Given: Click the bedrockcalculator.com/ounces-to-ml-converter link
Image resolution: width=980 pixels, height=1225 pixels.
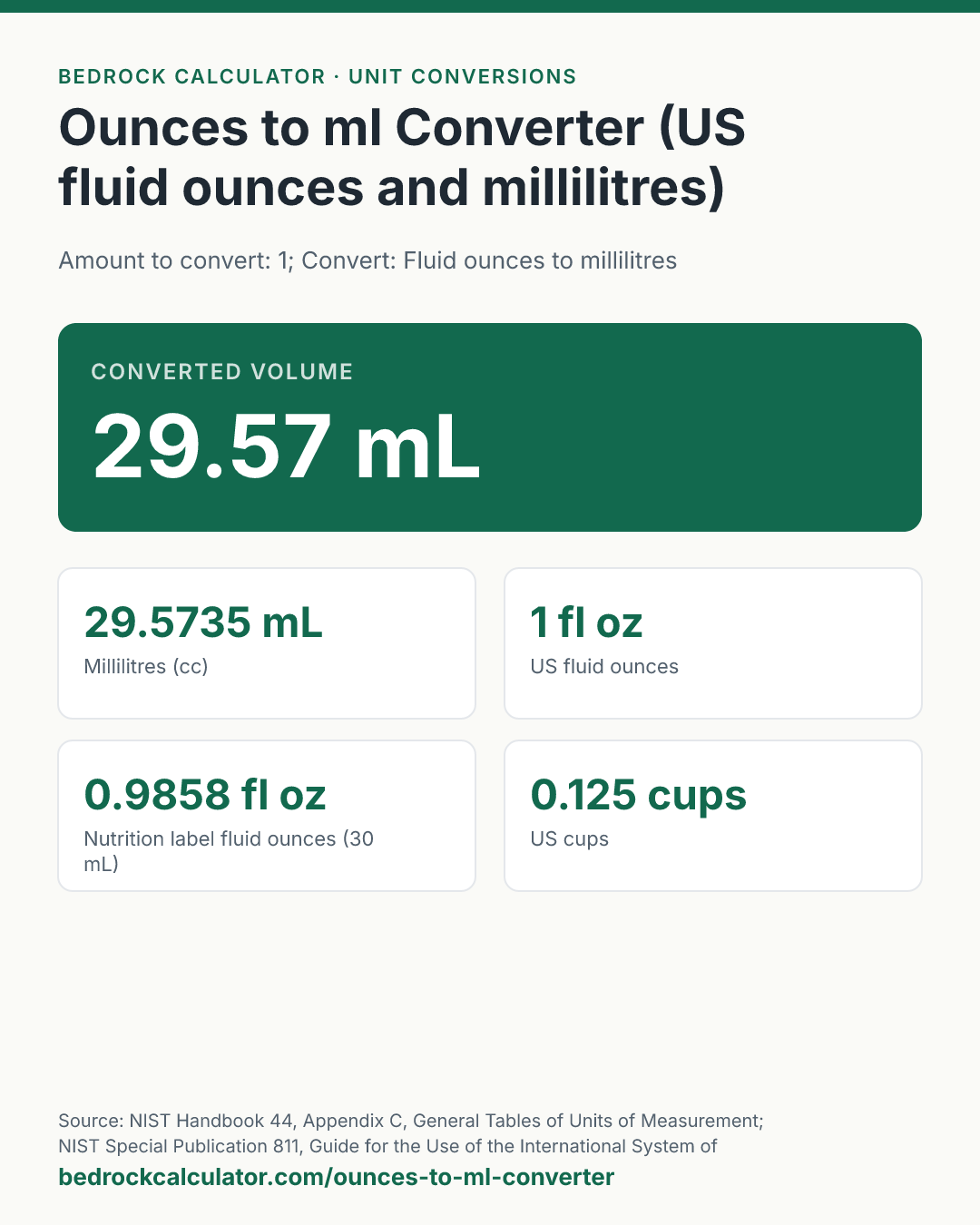Looking at the screenshot, I should coord(337,1177).
